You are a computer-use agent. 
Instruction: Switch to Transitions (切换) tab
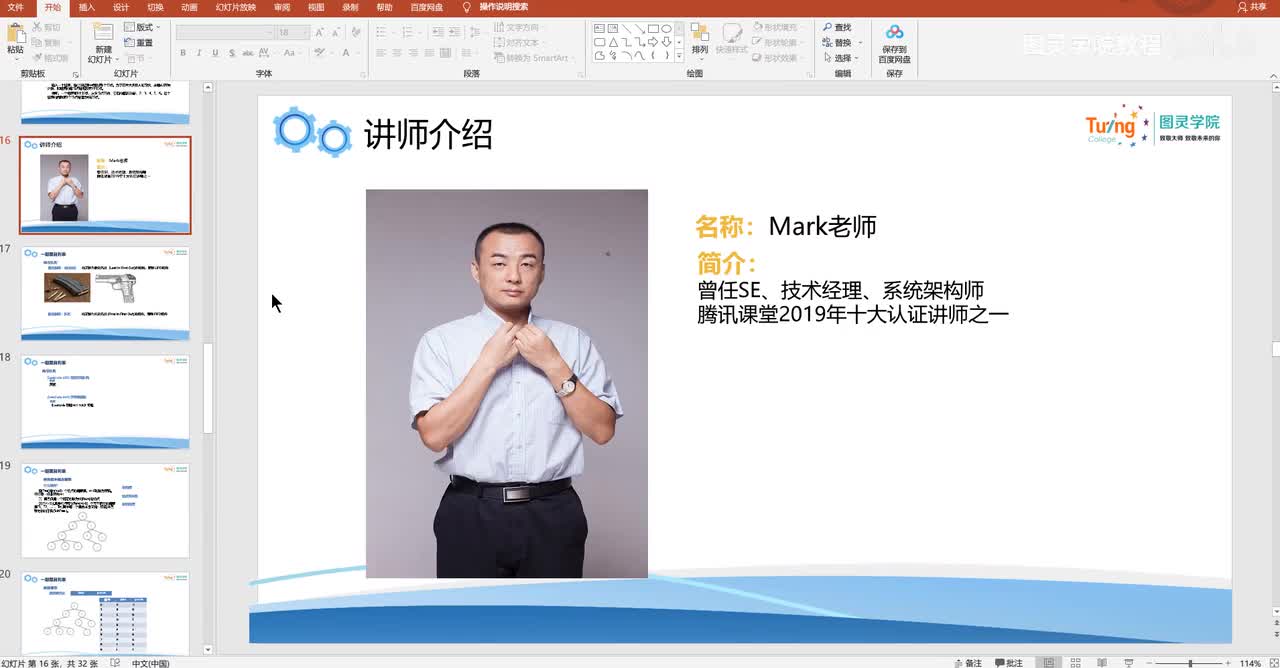coord(155,7)
